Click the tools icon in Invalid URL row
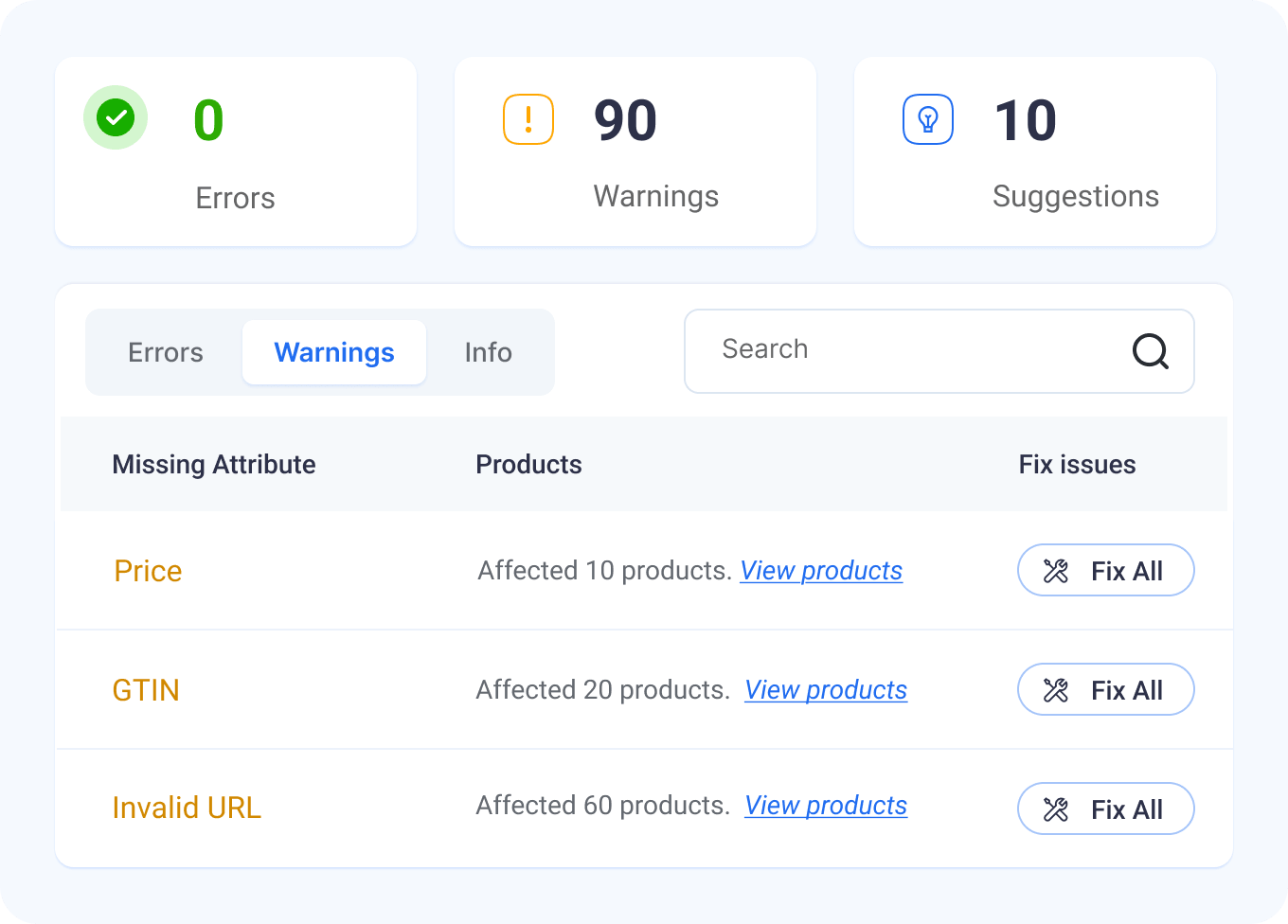The image size is (1288, 924). (1056, 809)
